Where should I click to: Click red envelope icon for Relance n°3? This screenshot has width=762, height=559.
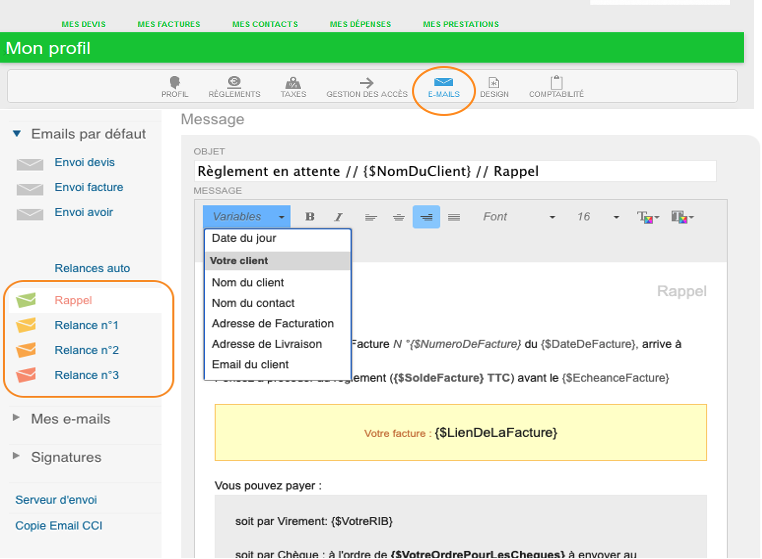(x=26, y=375)
